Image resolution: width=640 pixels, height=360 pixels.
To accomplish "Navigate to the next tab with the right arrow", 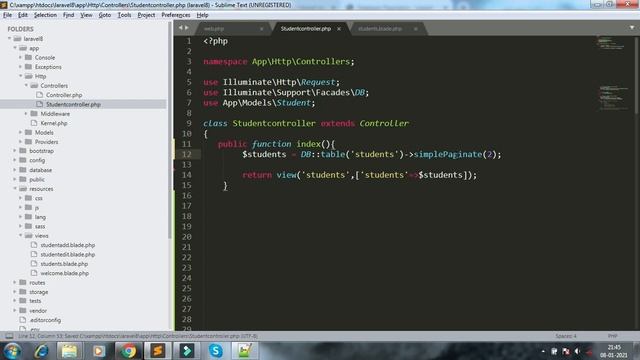I will pos(187,28).
